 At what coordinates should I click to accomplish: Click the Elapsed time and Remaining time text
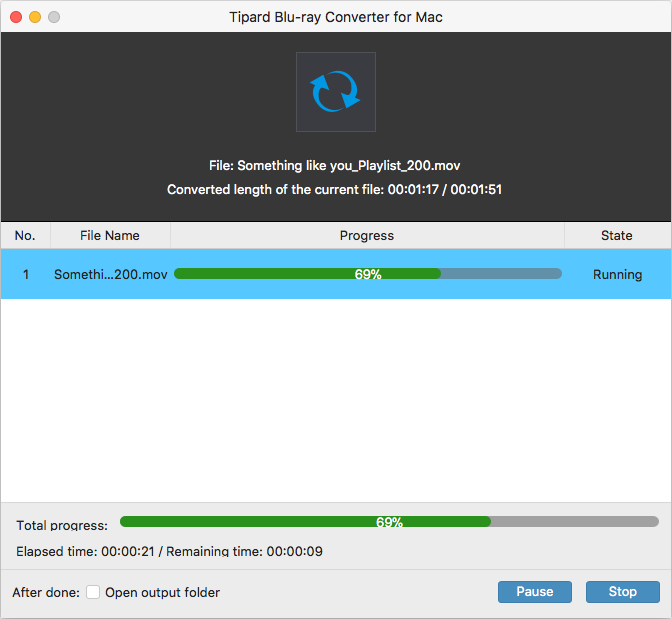(x=170, y=551)
